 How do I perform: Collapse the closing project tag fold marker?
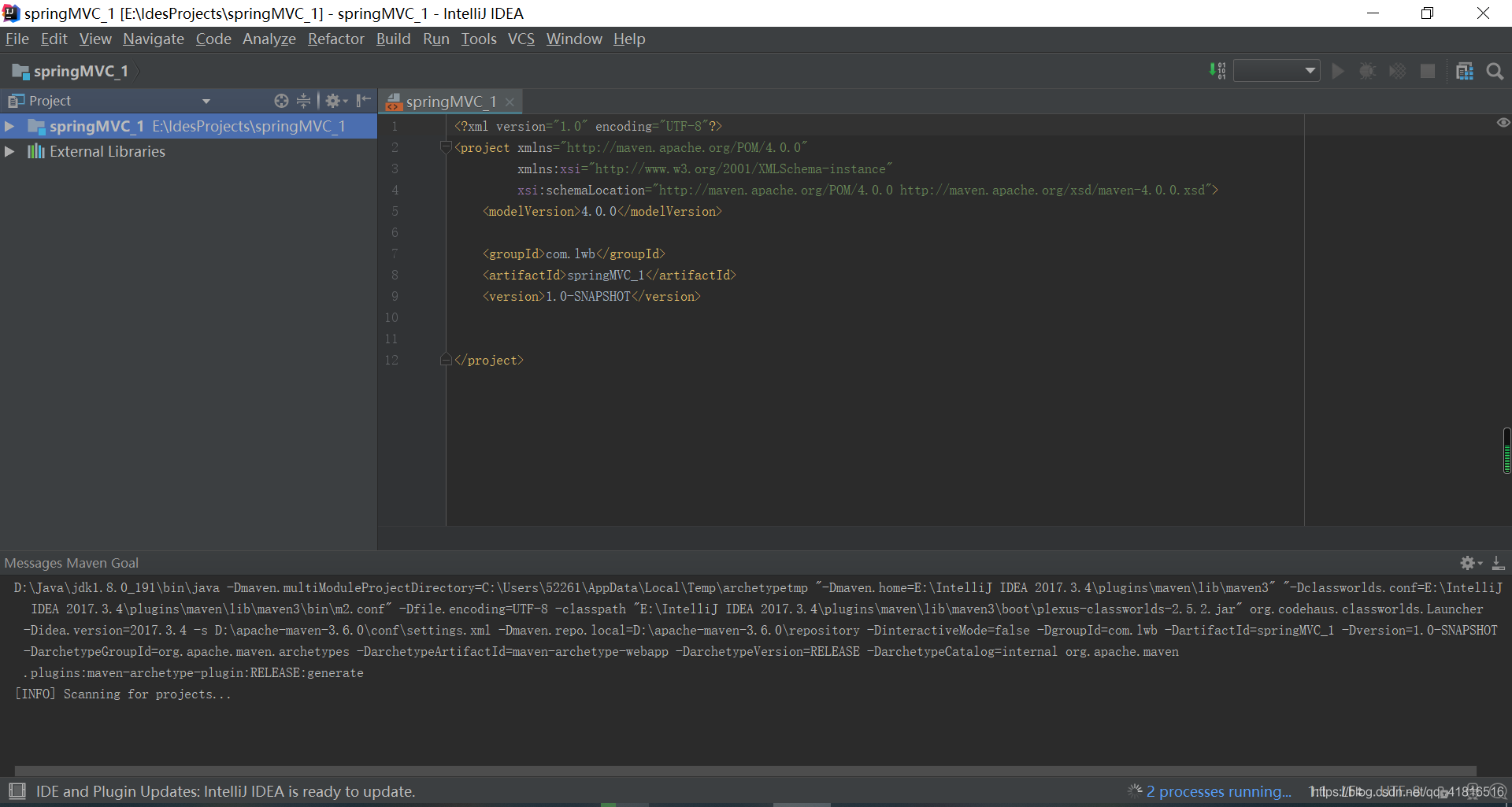coord(446,360)
